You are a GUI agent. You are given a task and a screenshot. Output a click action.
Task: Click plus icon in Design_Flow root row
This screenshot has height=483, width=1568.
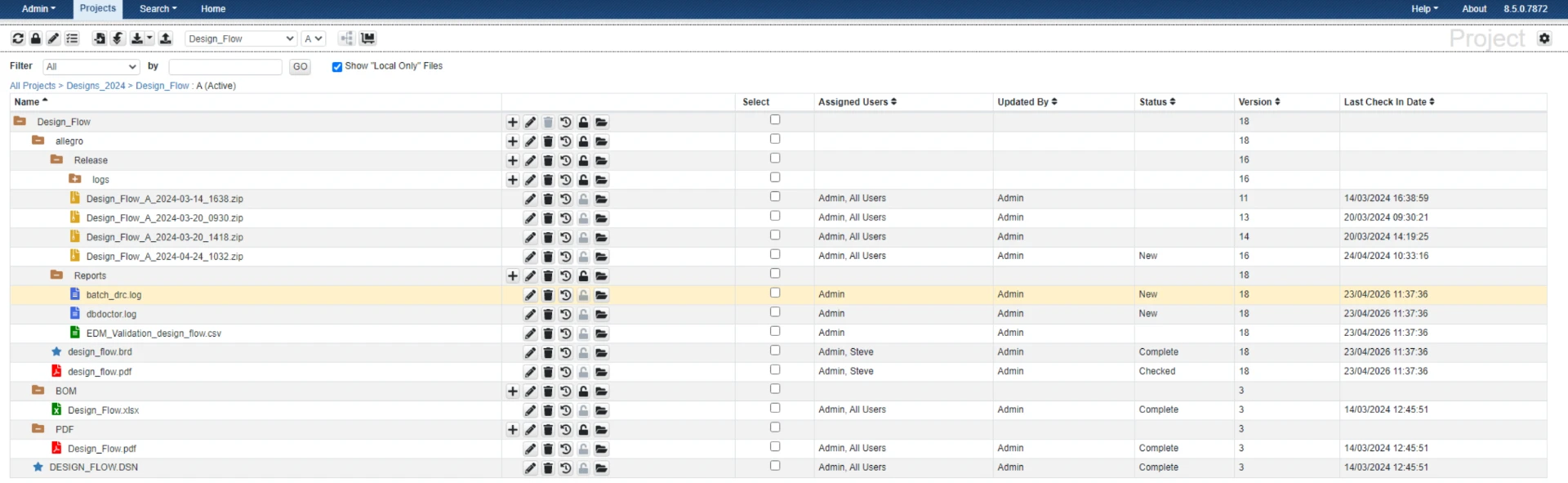click(x=513, y=123)
